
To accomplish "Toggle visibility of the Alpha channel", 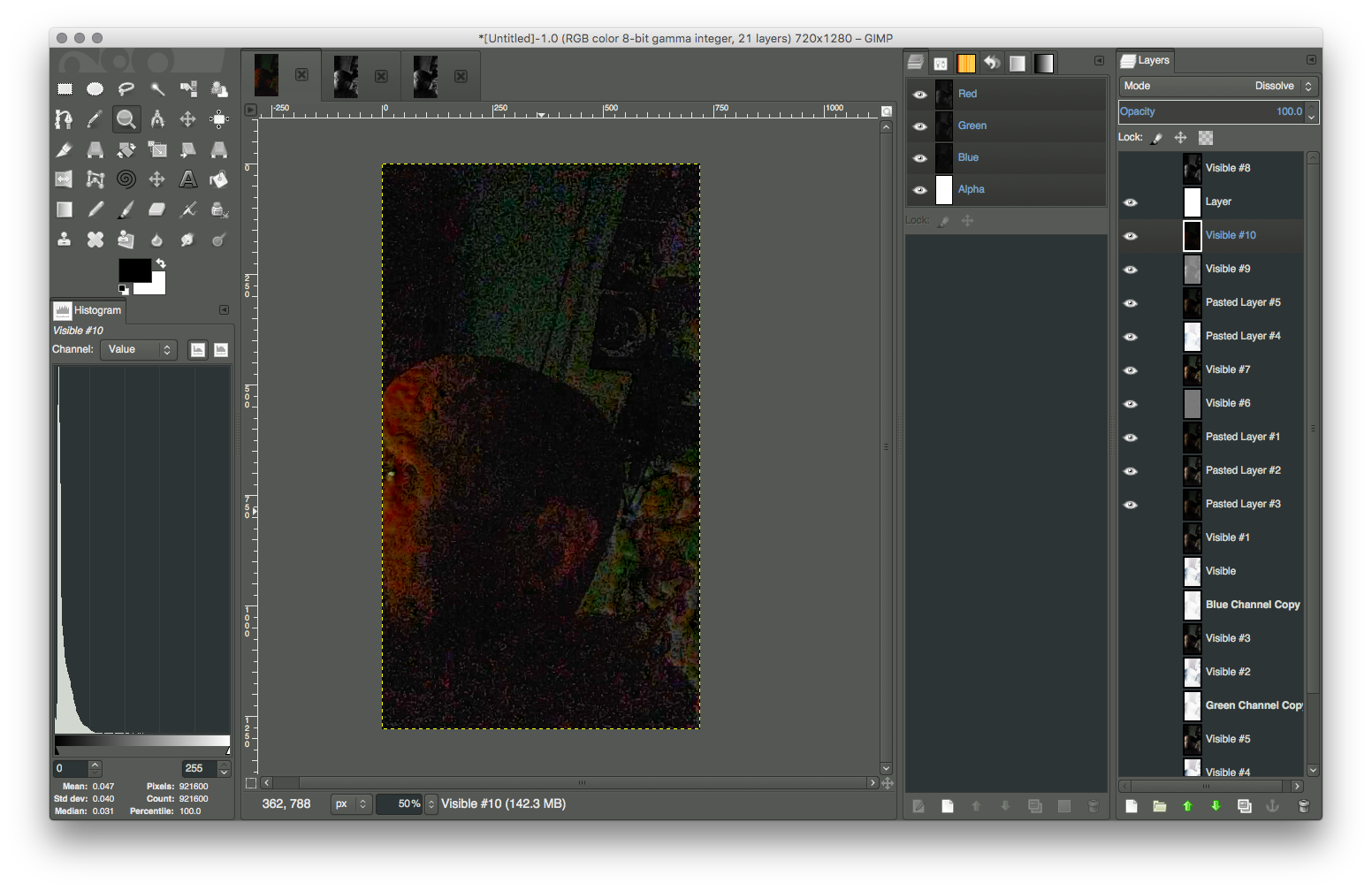I will click(920, 190).
